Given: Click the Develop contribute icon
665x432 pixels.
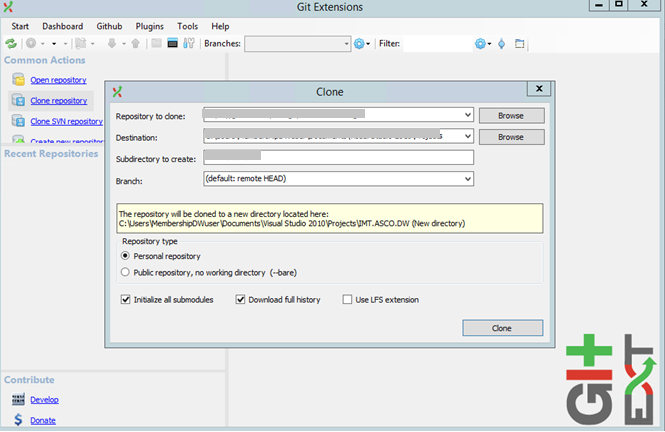Looking at the screenshot, I should pos(18,399).
